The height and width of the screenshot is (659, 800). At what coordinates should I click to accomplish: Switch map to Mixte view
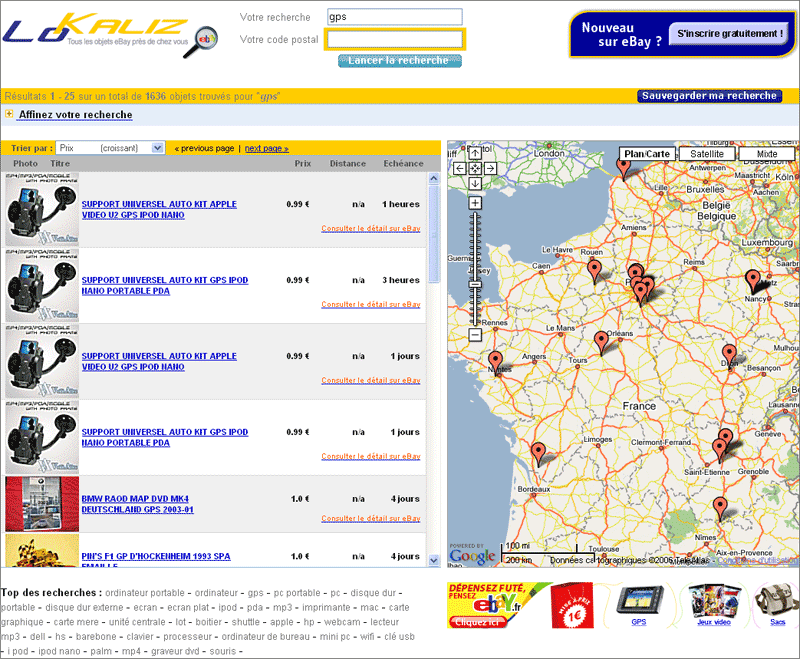(x=767, y=154)
